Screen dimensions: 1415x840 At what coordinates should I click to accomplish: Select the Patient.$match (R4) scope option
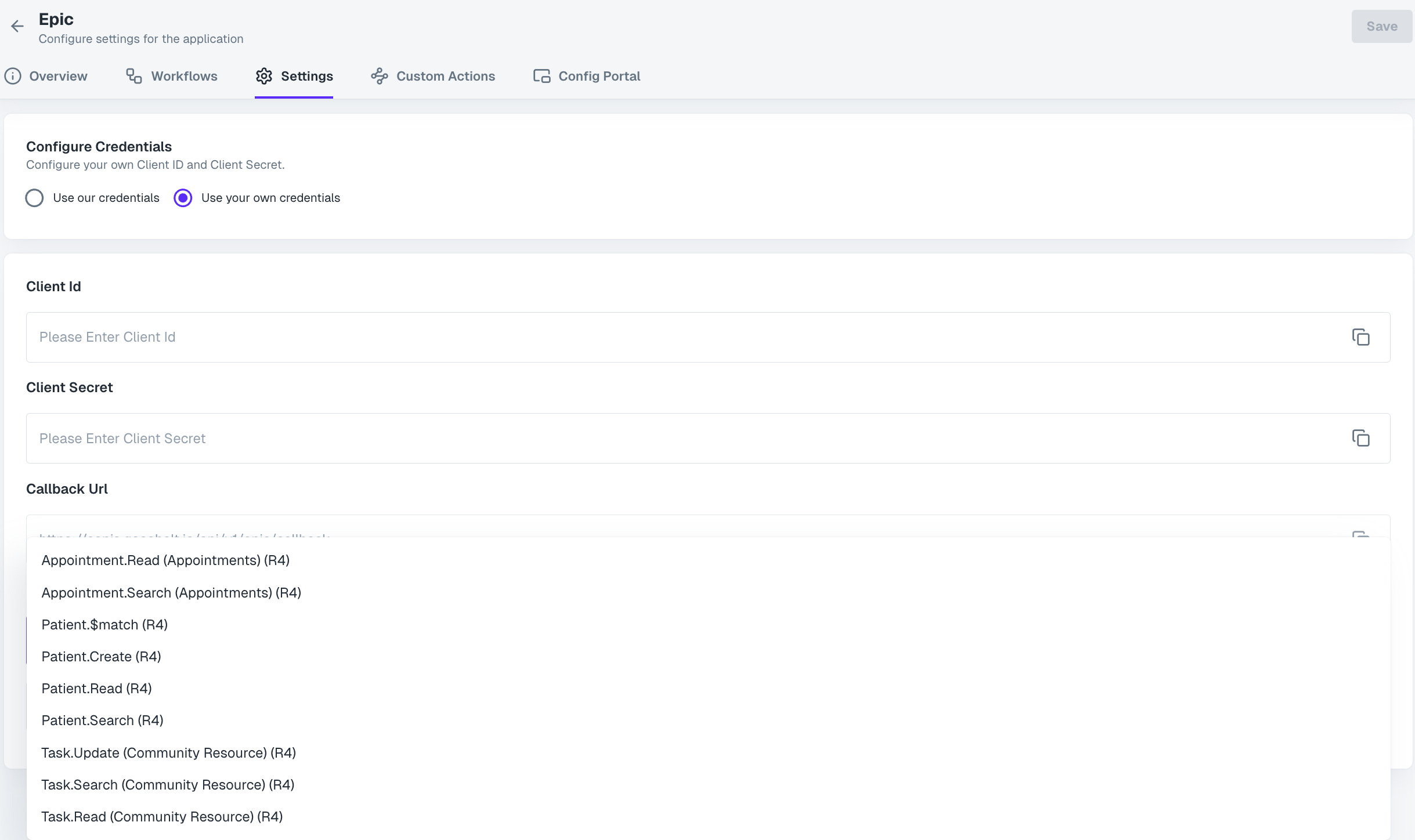pyautogui.click(x=104, y=624)
